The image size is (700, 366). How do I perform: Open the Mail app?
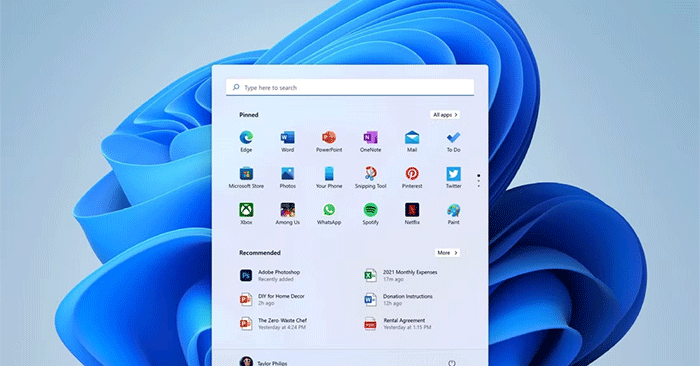pos(412,141)
